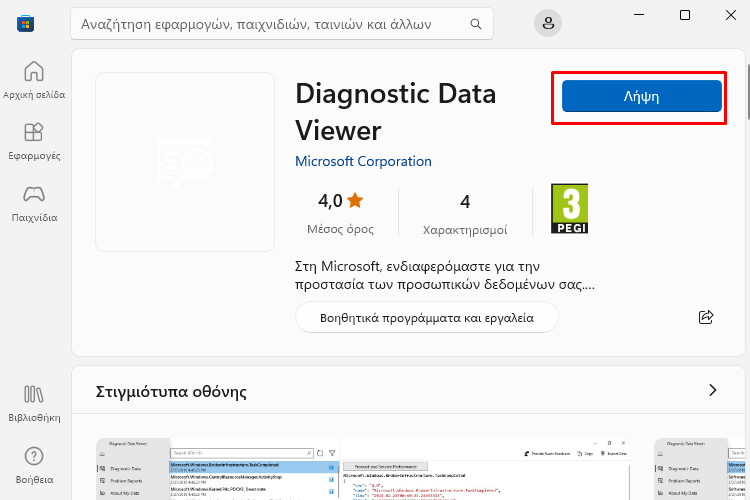
Task: Open the Εφαρμογές section
Action: (x=34, y=141)
